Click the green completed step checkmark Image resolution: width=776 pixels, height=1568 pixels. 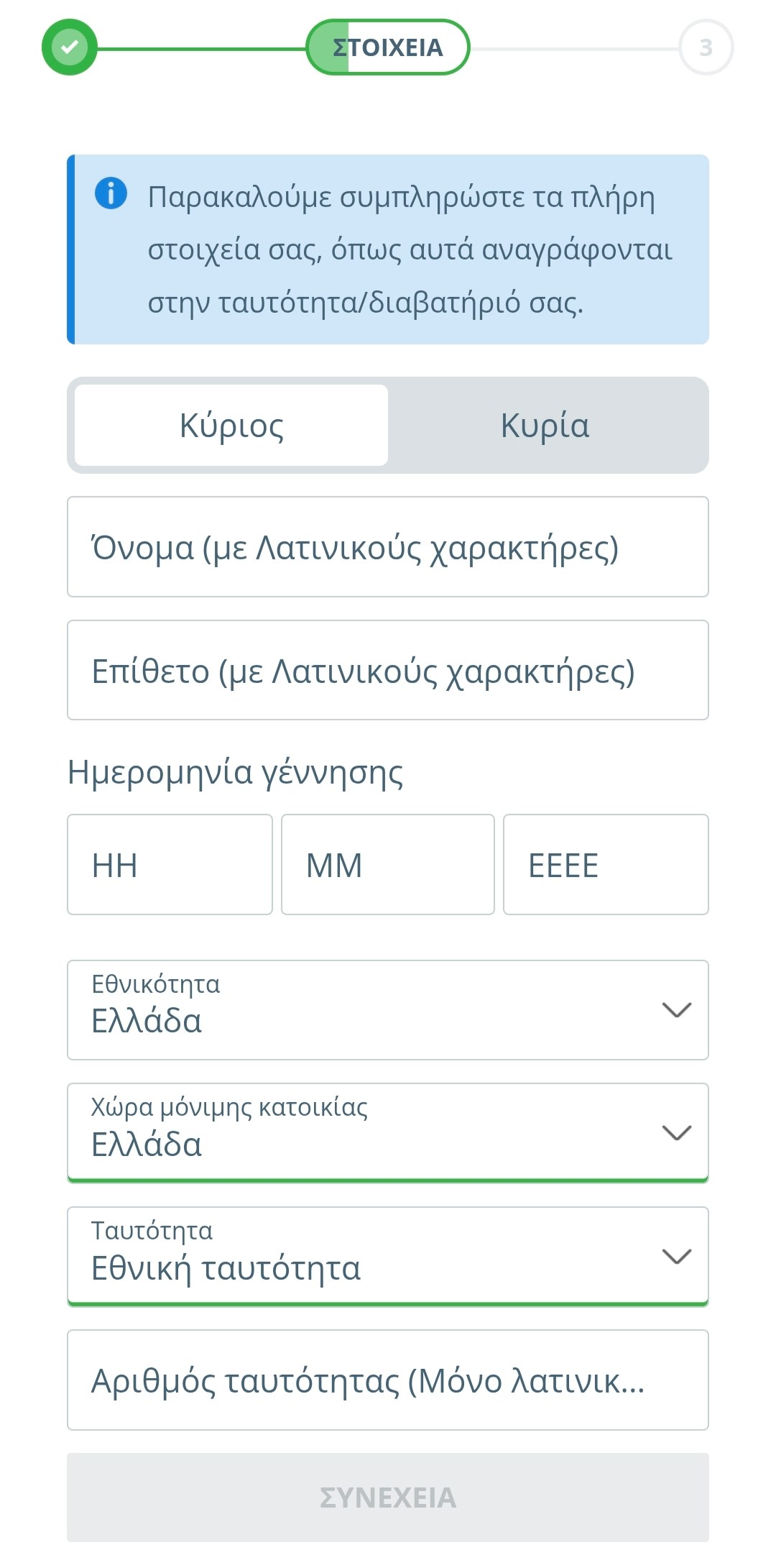tap(69, 48)
